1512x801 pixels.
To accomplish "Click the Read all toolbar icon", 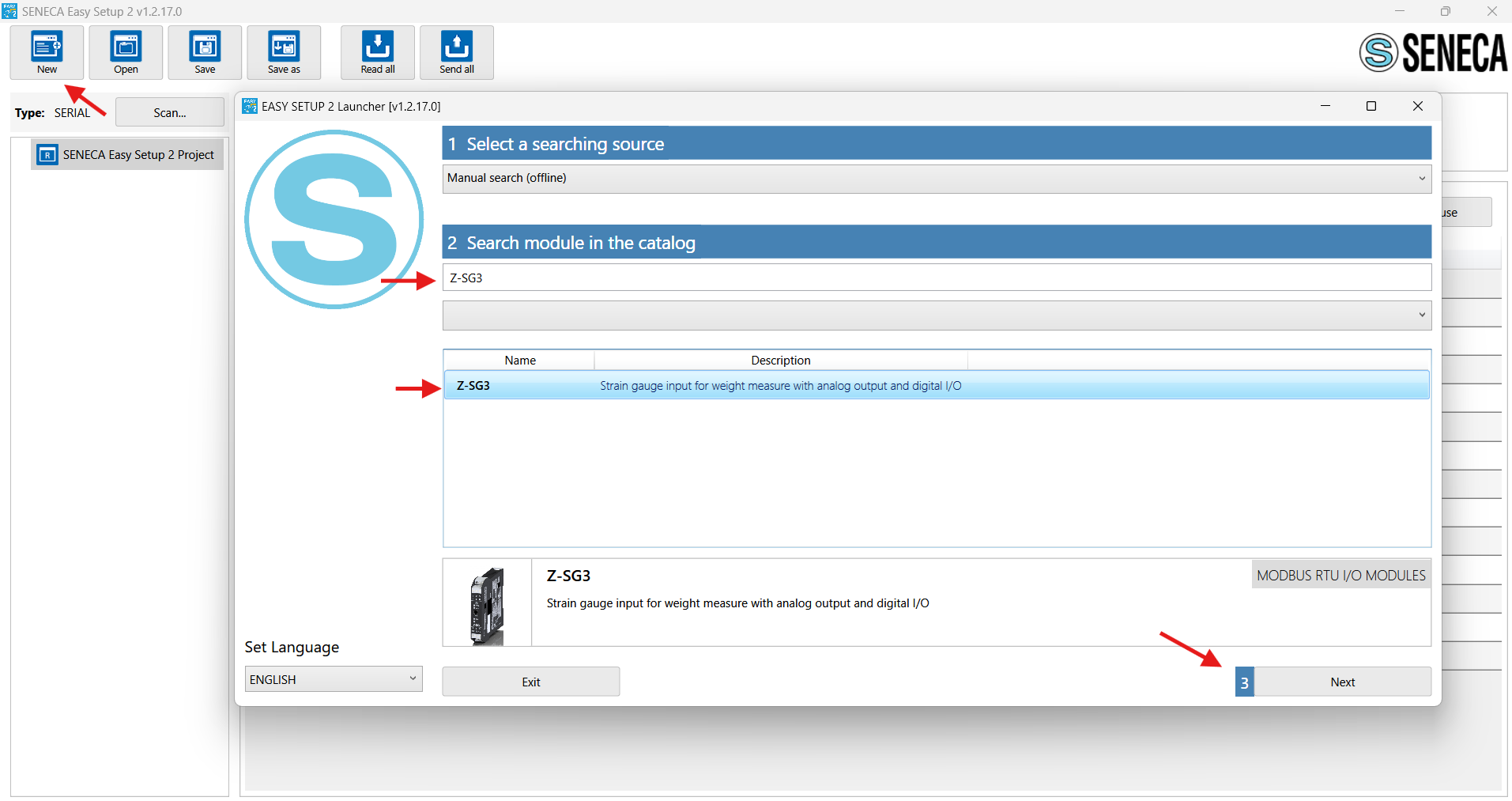I will pos(378,52).
